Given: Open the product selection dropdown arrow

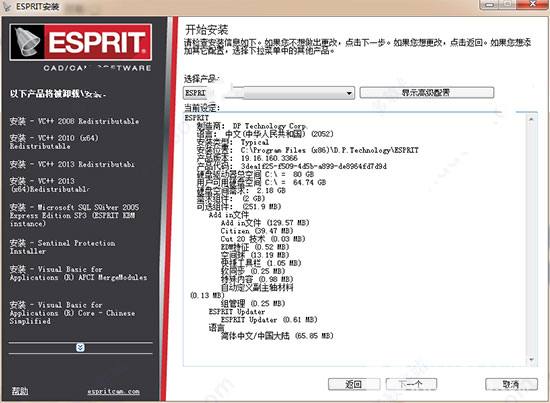Looking at the screenshot, I should [349, 93].
